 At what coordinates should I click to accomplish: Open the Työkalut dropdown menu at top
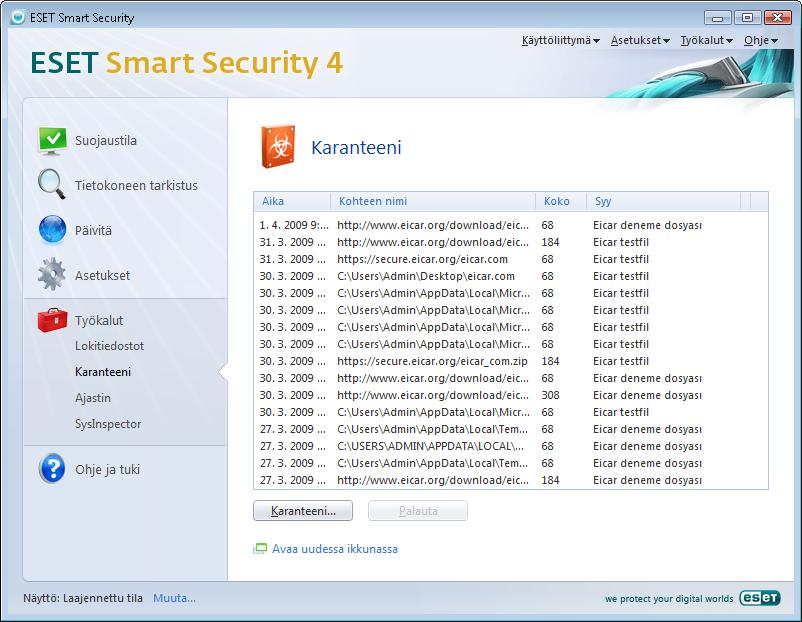[706, 40]
